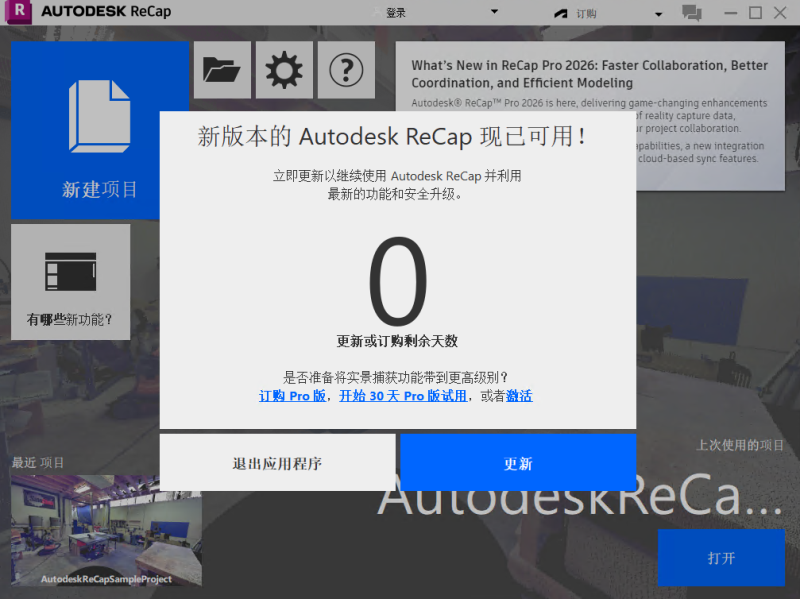Open a project with the folder icon
The image size is (800, 599).
pos(221,70)
